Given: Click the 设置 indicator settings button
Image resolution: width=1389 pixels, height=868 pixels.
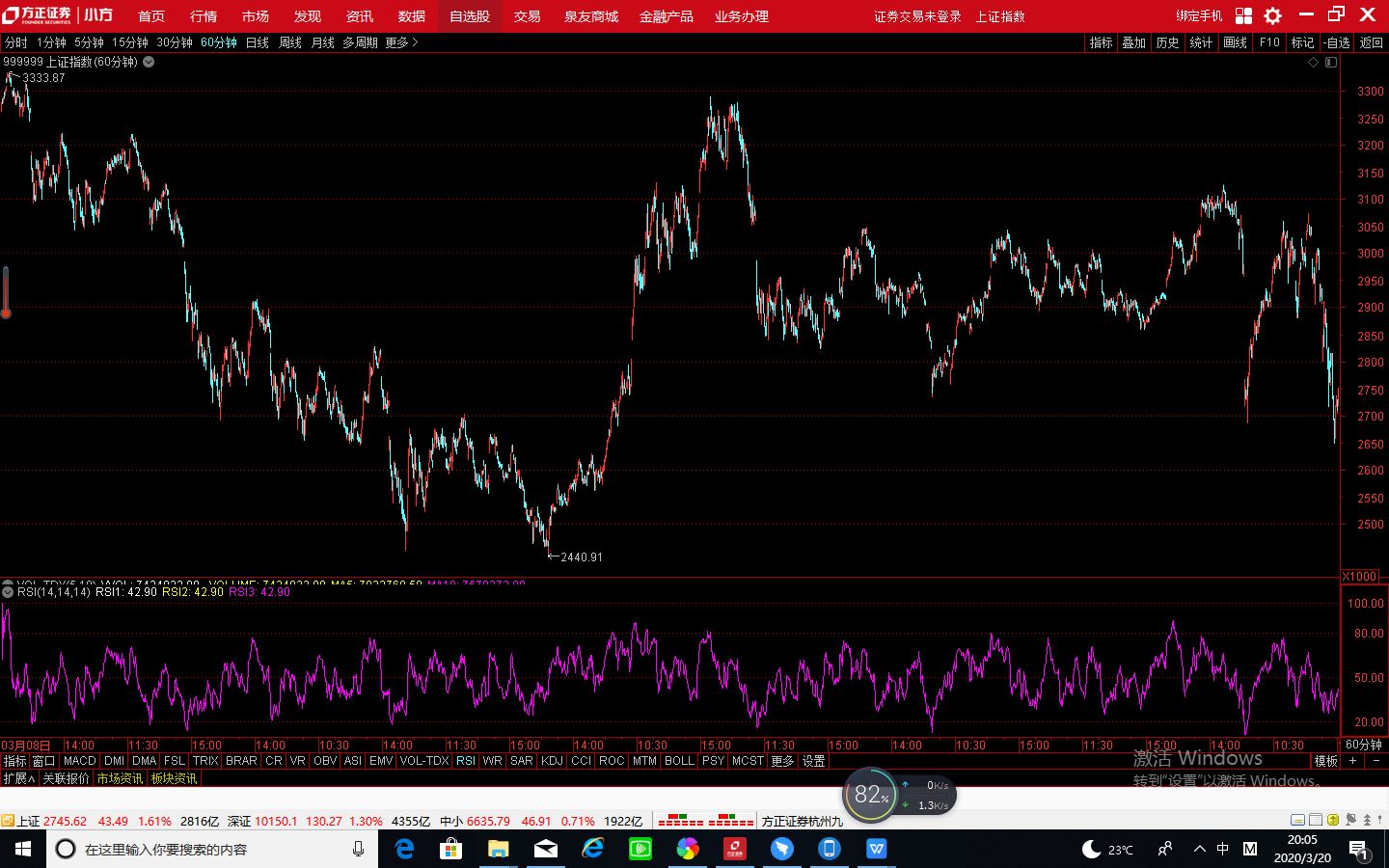Looking at the screenshot, I should pyautogui.click(x=814, y=761).
